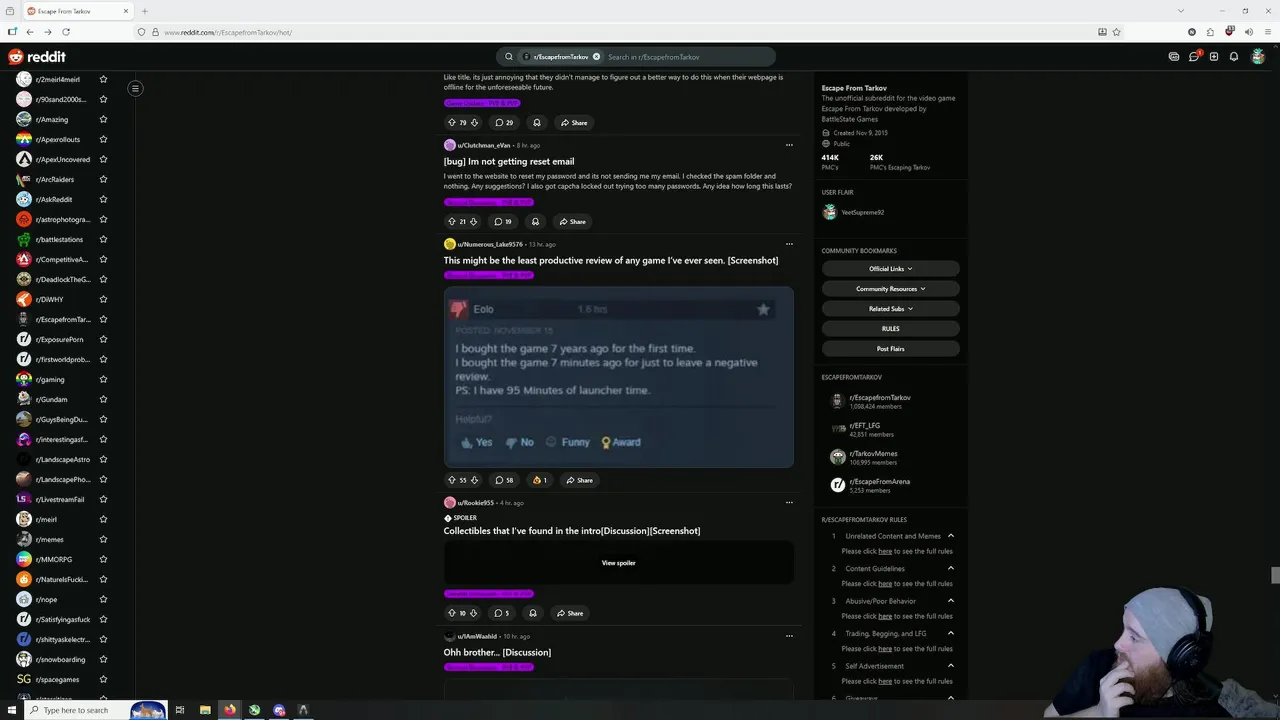Screen dimensions: 1280x720
Task: Open the r/TarkovMemes related community
Action: click(875, 454)
